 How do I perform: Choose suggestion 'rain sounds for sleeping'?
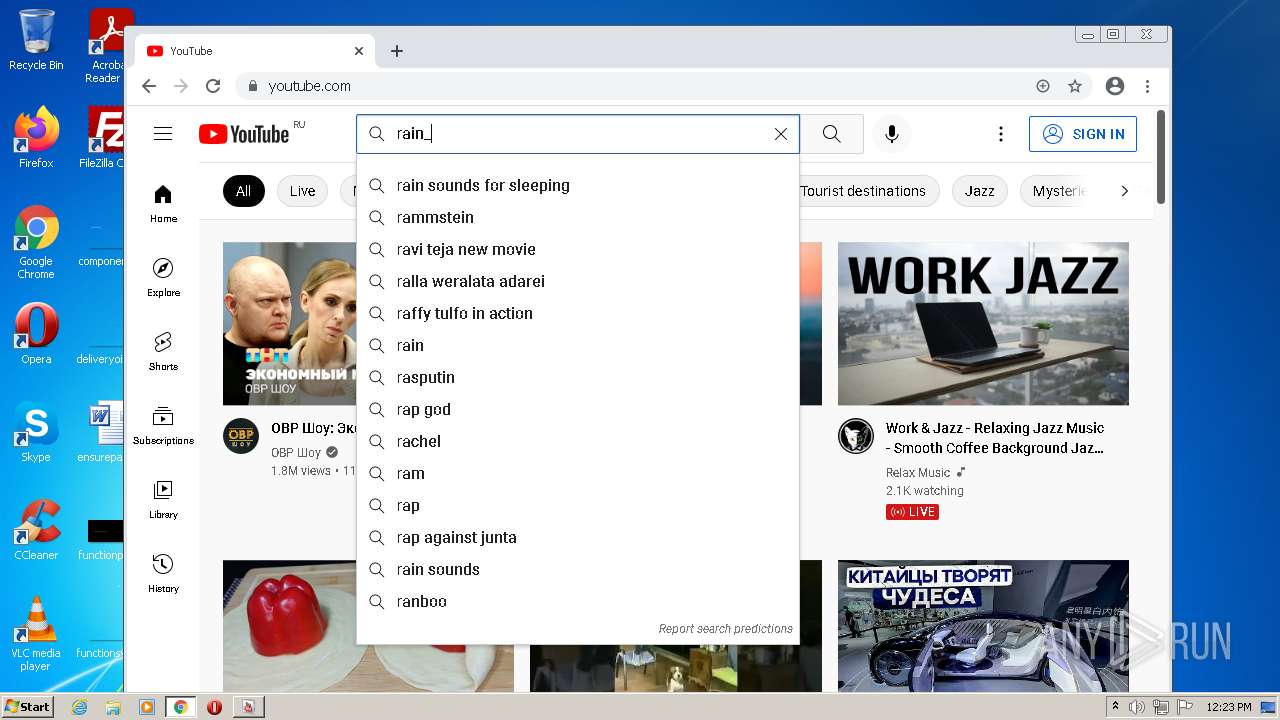pos(578,185)
